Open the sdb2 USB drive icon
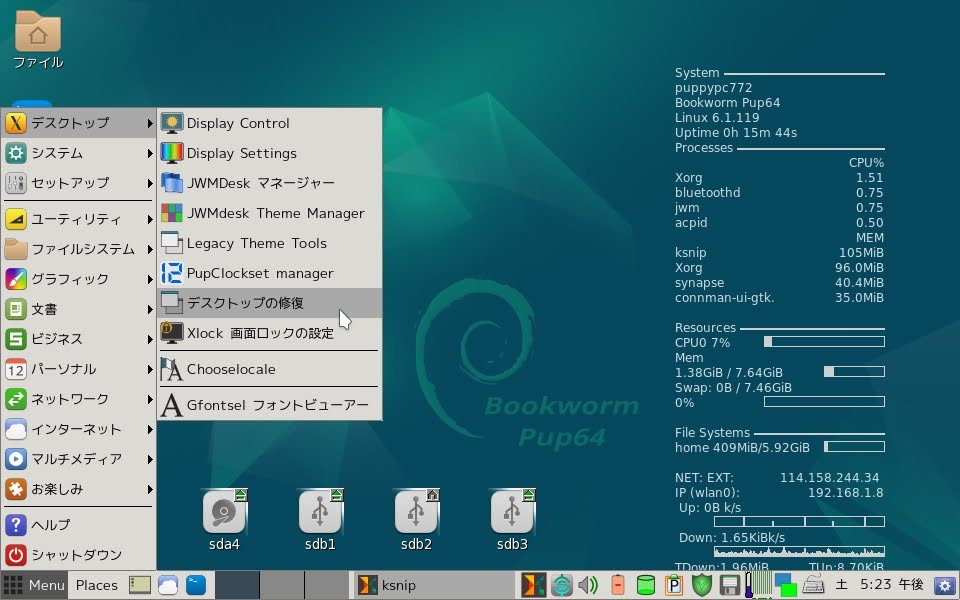The height and width of the screenshot is (600, 960). [x=416, y=519]
